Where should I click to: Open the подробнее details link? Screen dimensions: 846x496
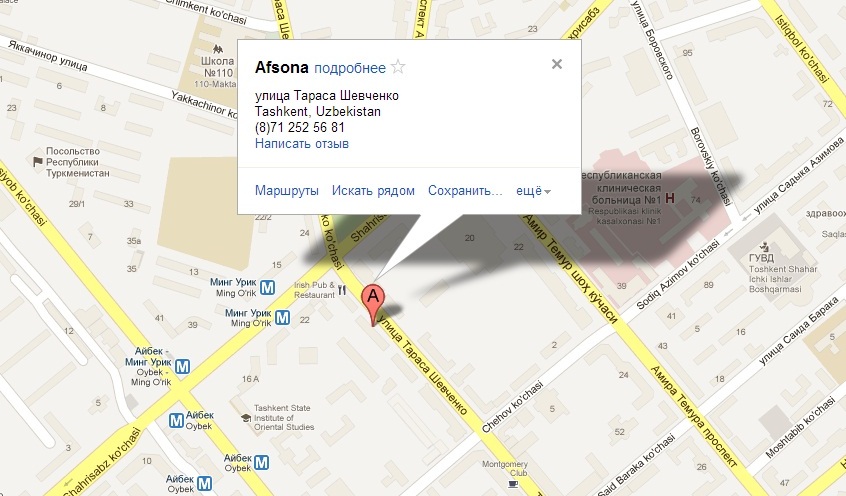click(x=350, y=68)
